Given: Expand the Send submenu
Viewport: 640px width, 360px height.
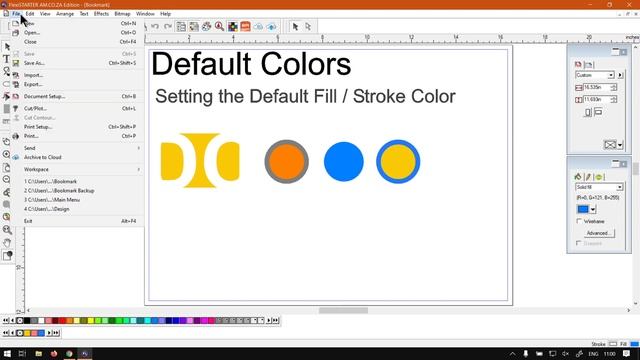Looking at the screenshot, I should coord(81,148).
